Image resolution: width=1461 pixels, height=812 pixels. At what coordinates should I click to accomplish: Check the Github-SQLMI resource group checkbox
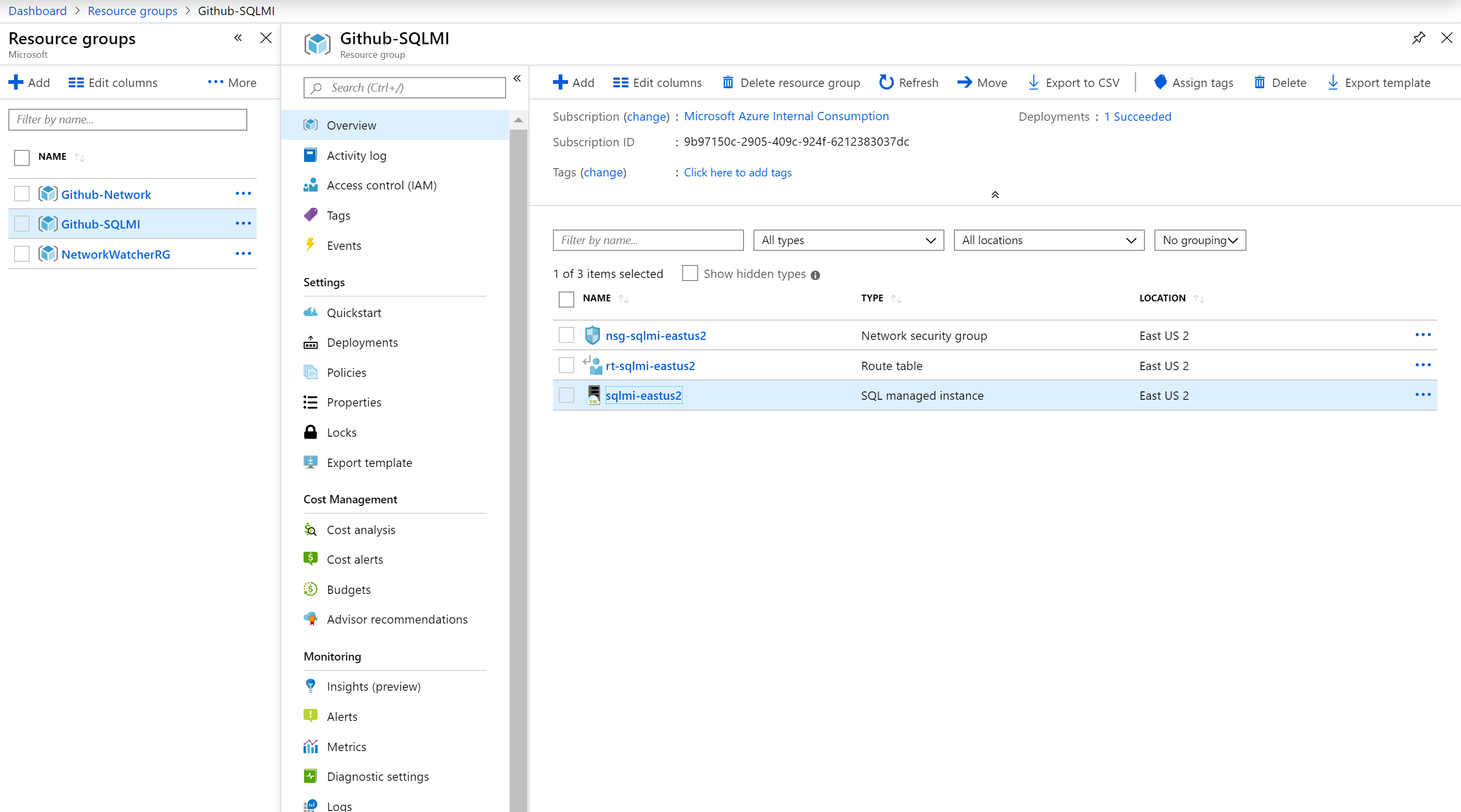click(x=21, y=224)
